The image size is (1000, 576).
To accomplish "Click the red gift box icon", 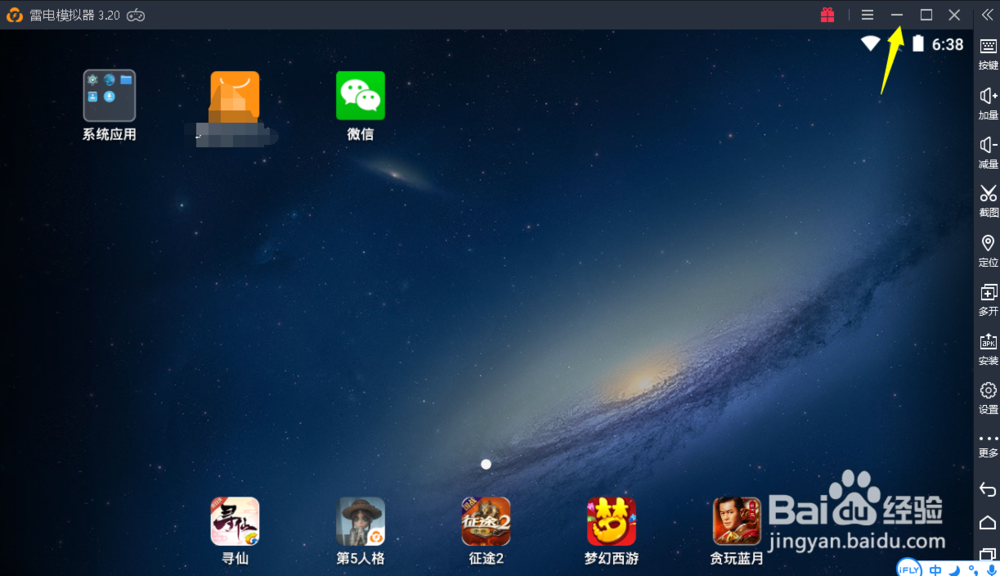I will pos(827,15).
